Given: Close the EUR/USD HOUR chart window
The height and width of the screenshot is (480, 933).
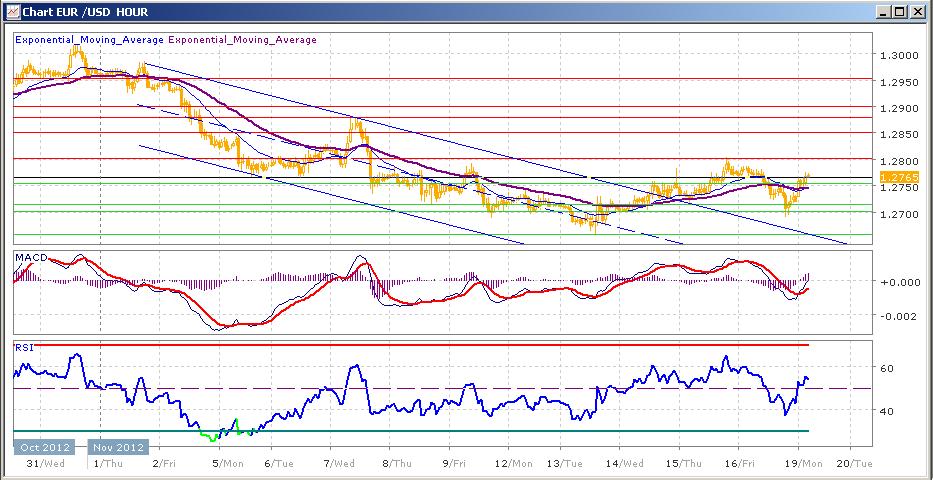Looking at the screenshot, I should point(918,11).
